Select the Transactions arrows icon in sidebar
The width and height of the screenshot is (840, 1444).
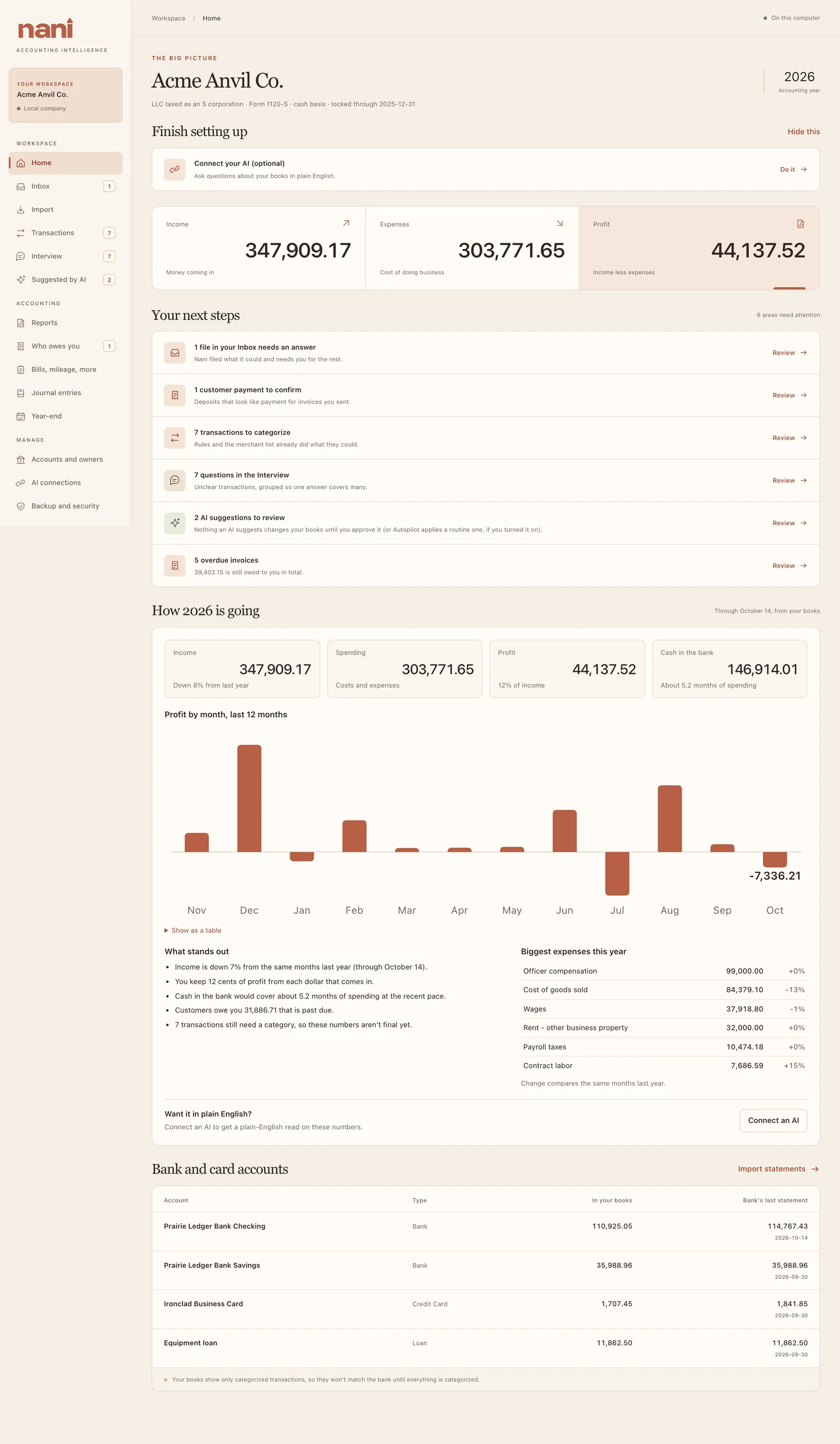pyautogui.click(x=20, y=233)
